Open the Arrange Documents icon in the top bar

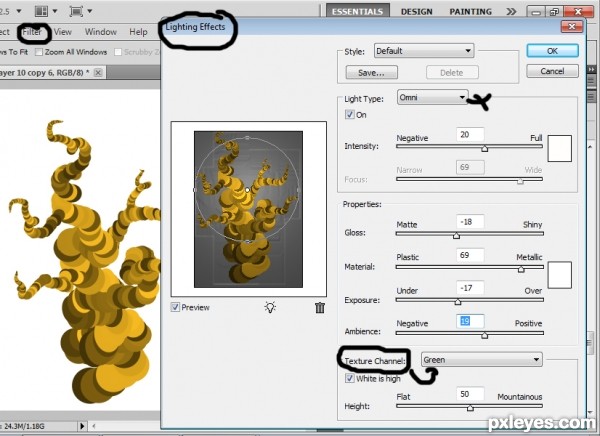point(41,11)
